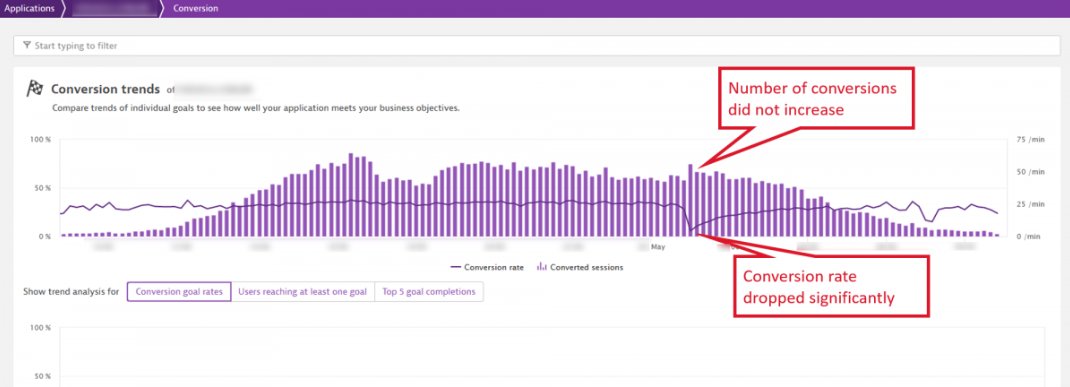This screenshot has height=387, width=1070.
Task: Click the Converted sessions bar-chart legend icon
Action: (x=541, y=267)
